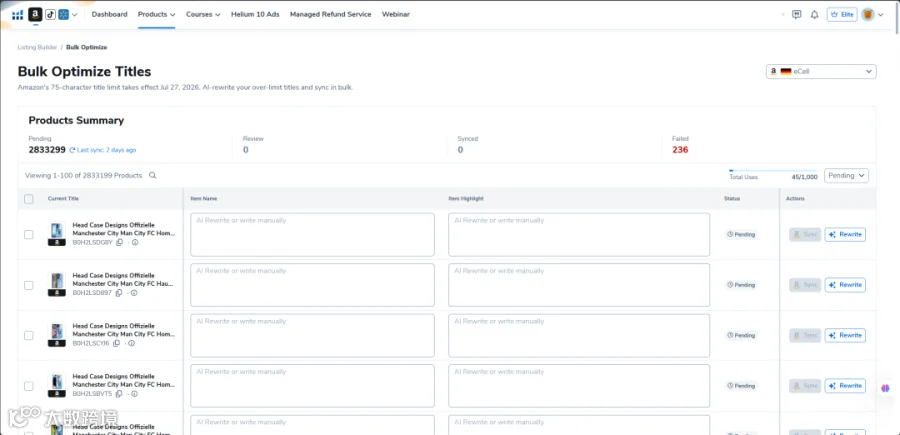Open the floating assistant icon at right edge

pos(885,389)
